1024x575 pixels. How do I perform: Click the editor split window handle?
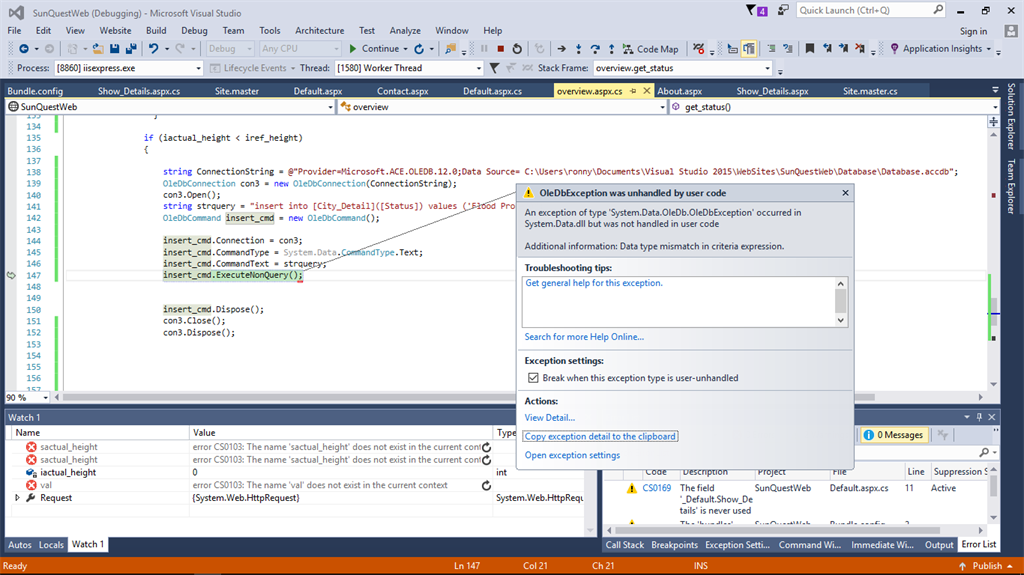coord(993,122)
